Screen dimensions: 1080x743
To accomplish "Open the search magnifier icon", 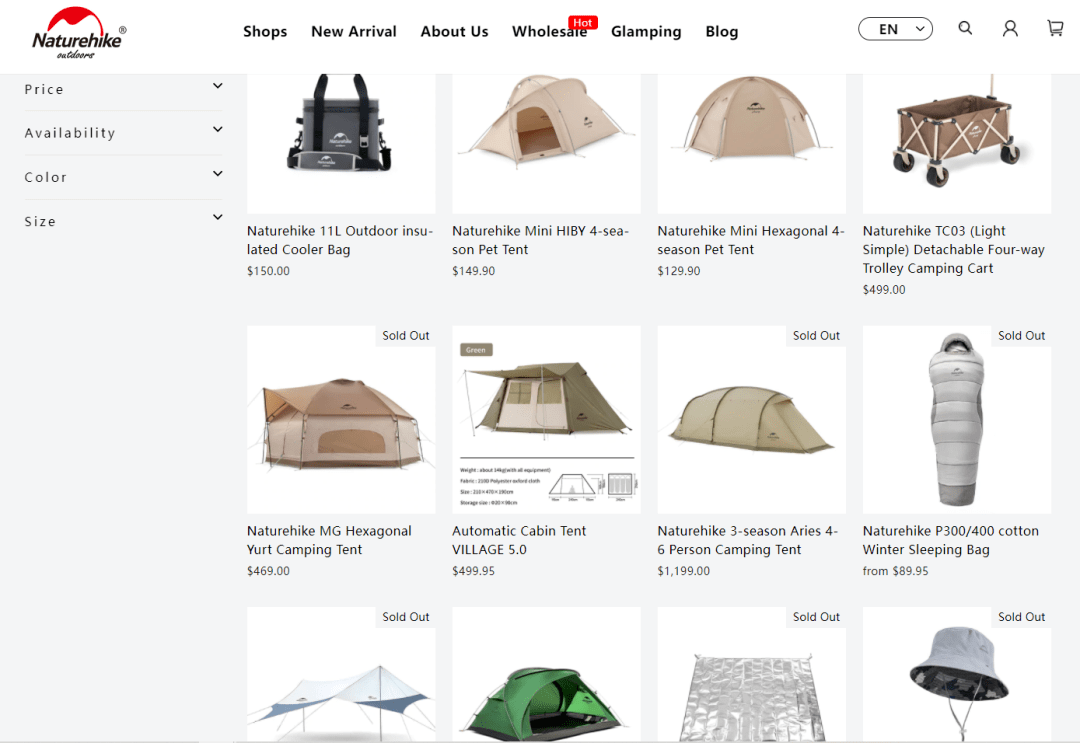I will pyautogui.click(x=965, y=29).
